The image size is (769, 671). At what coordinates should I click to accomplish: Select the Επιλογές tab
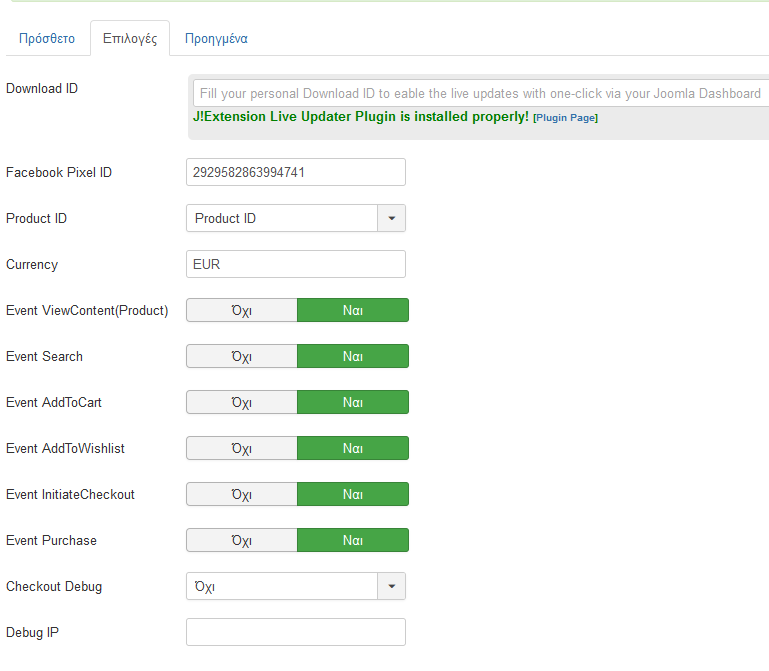click(130, 38)
